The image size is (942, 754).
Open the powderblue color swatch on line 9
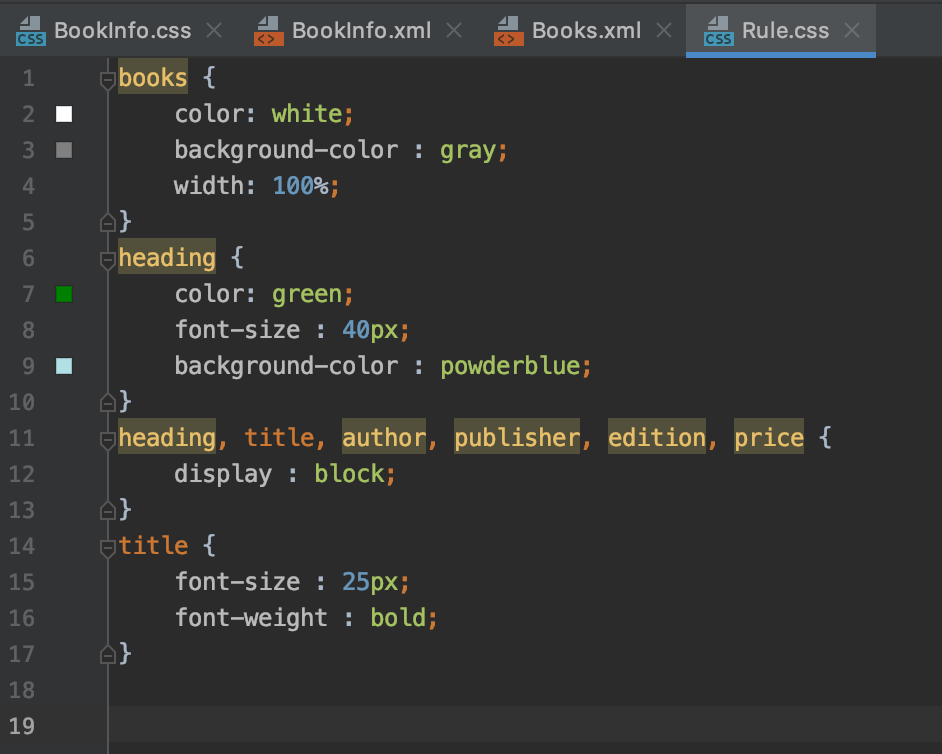(64, 366)
